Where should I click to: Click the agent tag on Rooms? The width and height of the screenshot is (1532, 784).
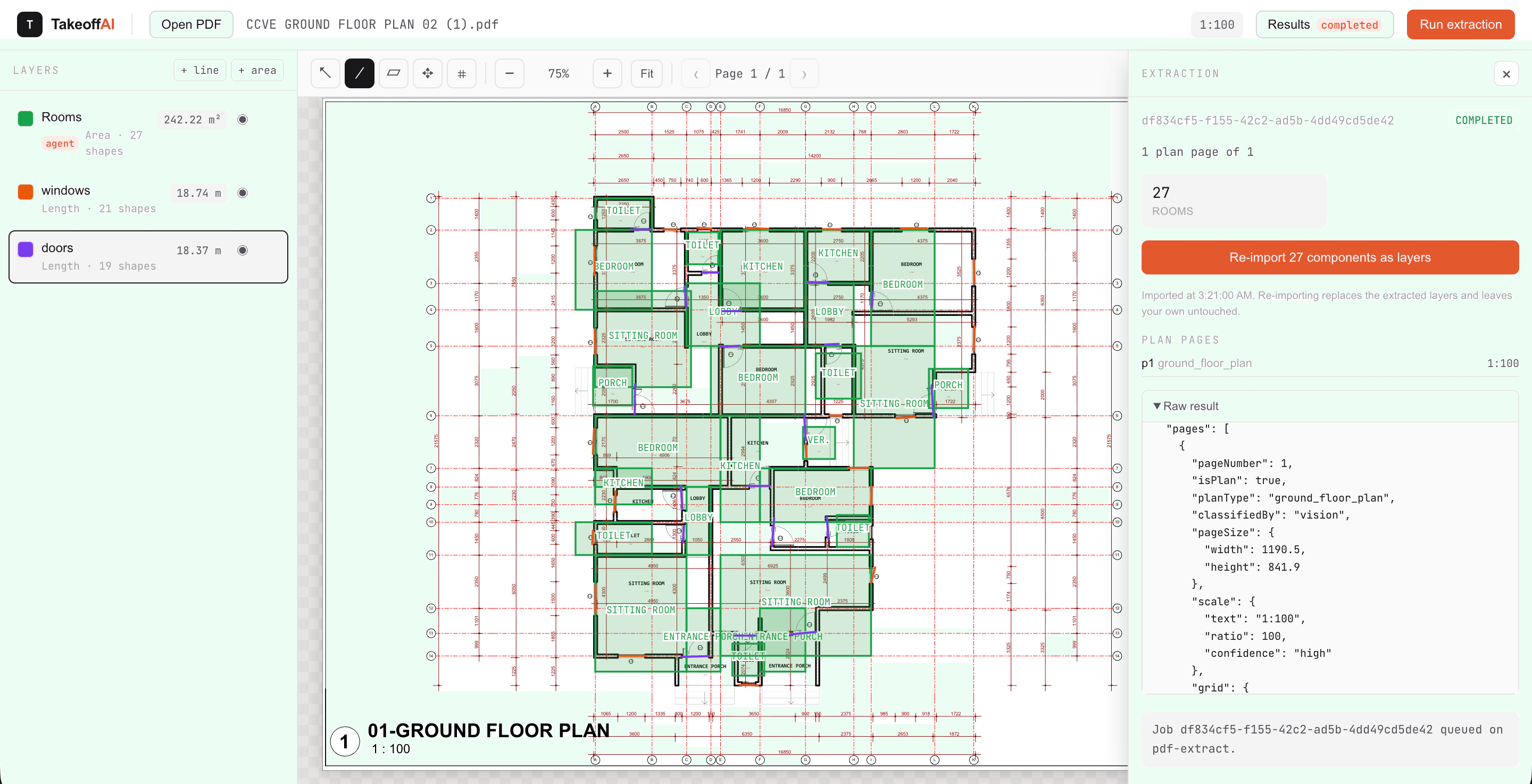coord(60,144)
